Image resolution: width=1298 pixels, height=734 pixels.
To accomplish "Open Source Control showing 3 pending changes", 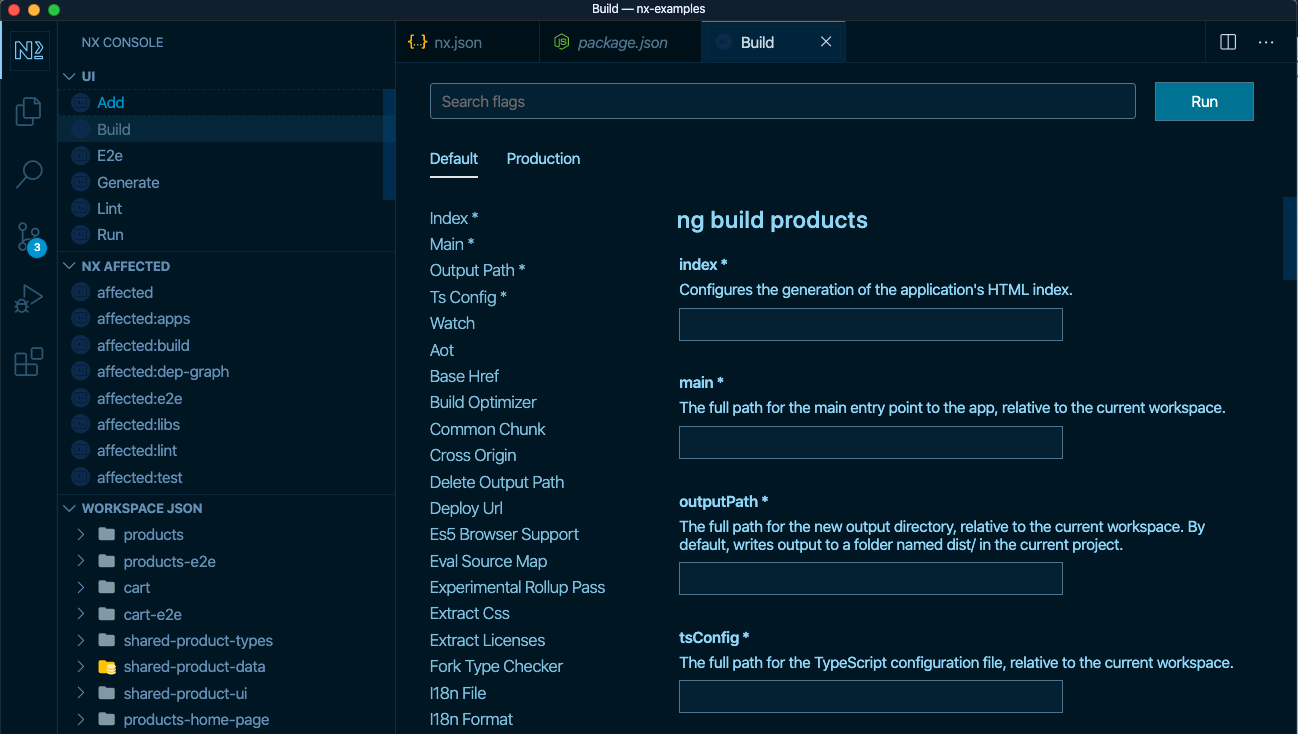I will 28,236.
